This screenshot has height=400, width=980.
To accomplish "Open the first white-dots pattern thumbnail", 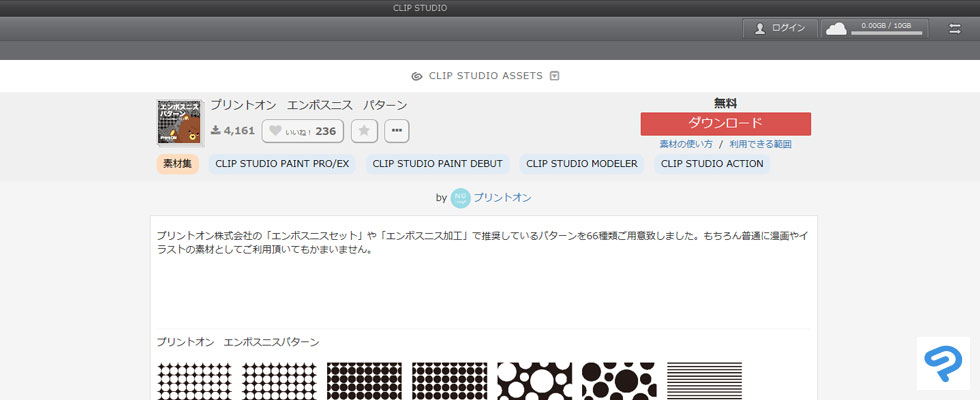I will pyautogui.click(x=194, y=381).
